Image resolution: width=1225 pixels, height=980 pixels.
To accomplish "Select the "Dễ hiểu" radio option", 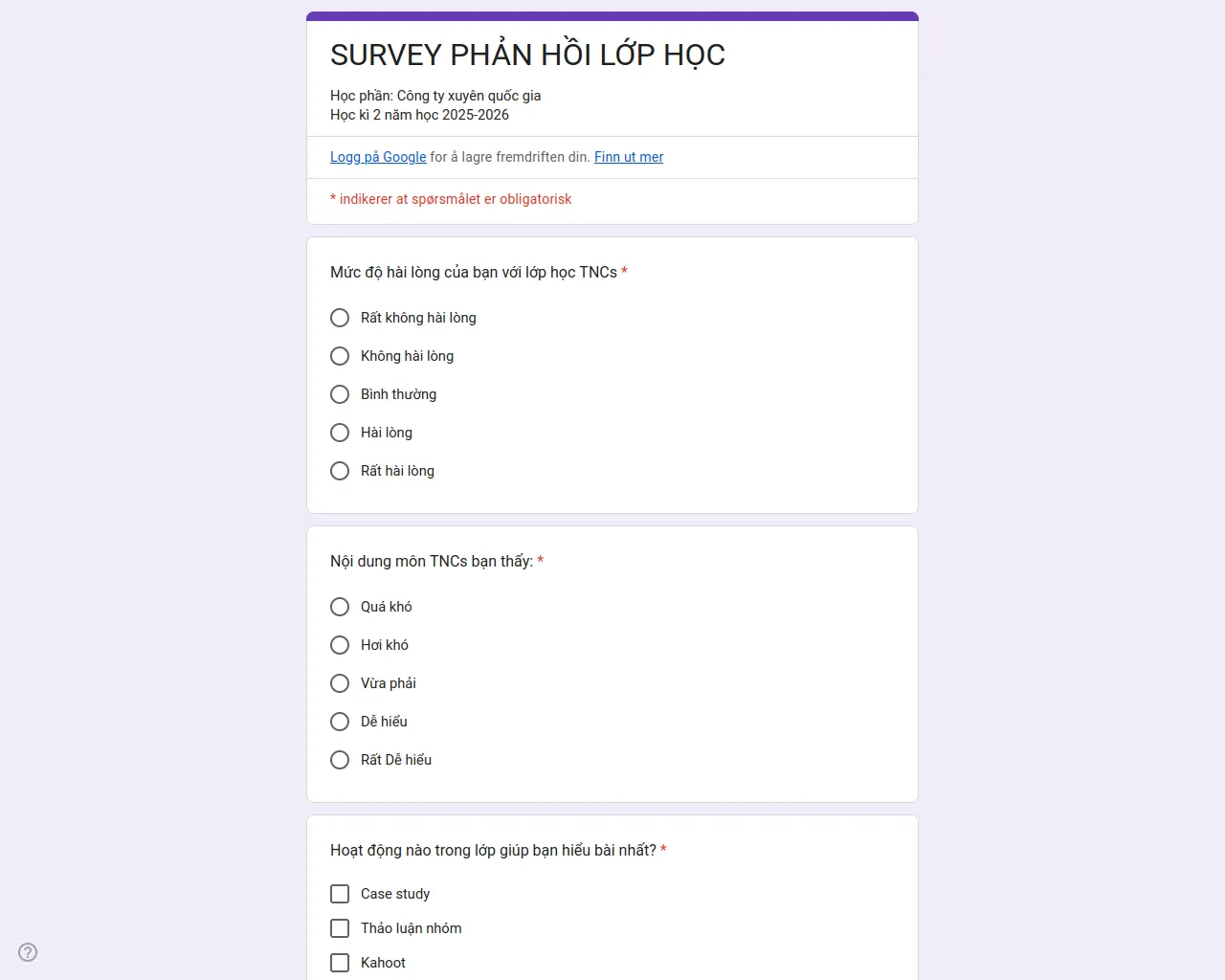I will pos(340,722).
